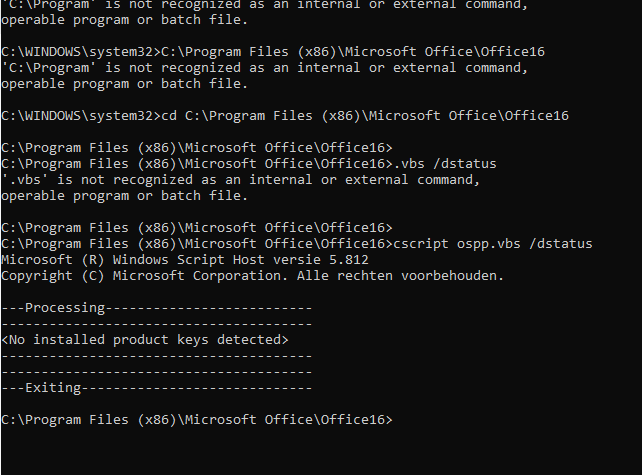Click the '.vbs /dstatus' command text
Image resolution: width=642 pixels, height=475 pixels.
point(445,164)
